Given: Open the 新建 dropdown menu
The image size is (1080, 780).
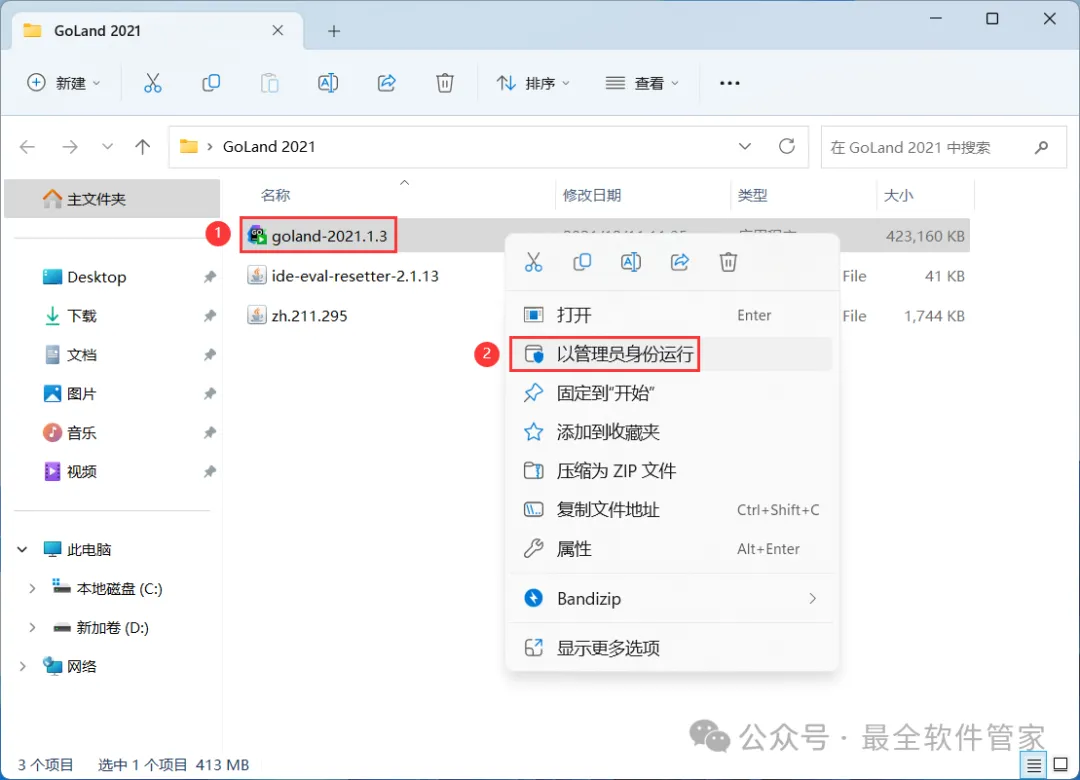Looking at the screenshot, I should [x=64, y=83].
